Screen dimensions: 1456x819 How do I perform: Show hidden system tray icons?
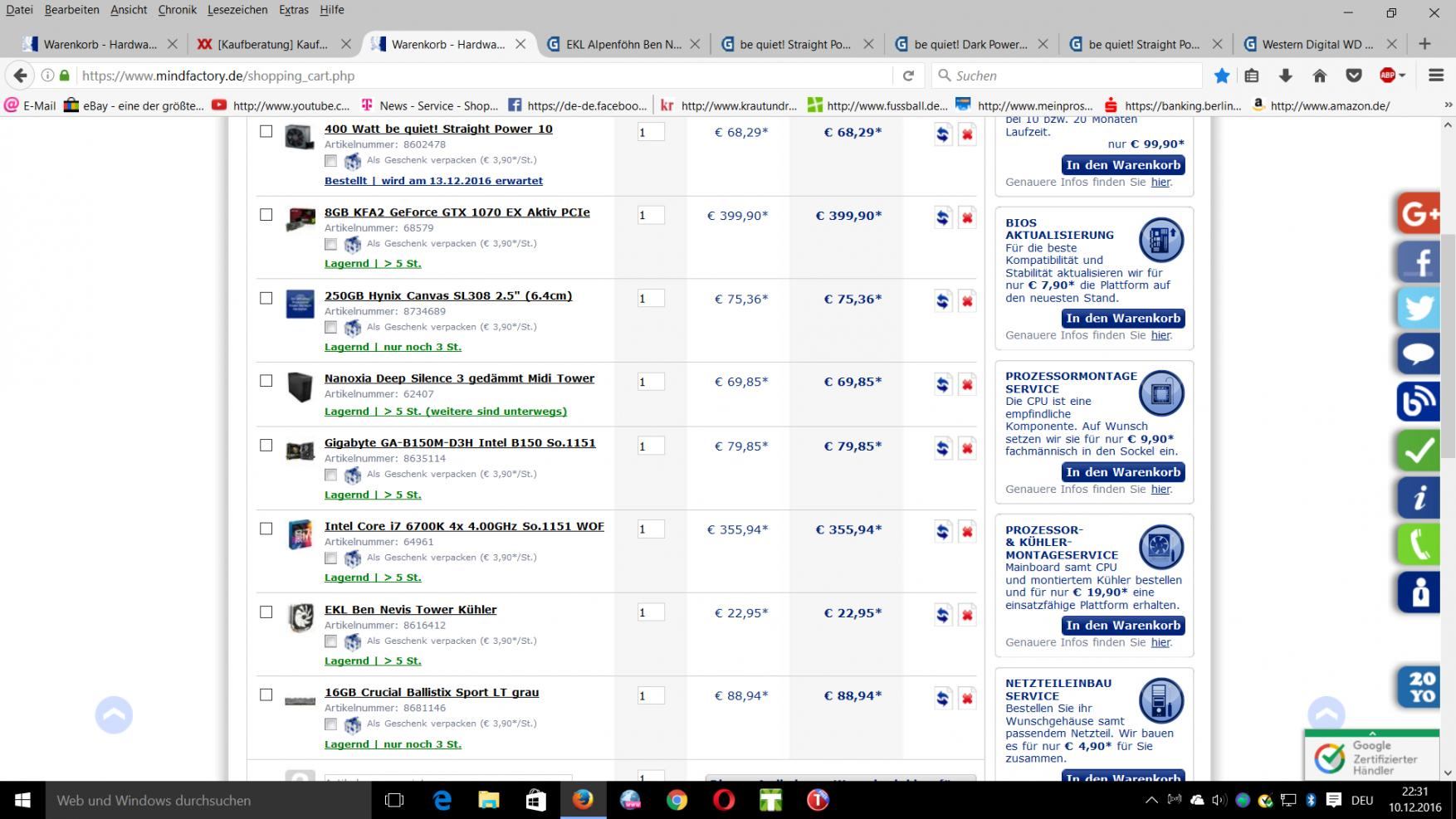1151,801
